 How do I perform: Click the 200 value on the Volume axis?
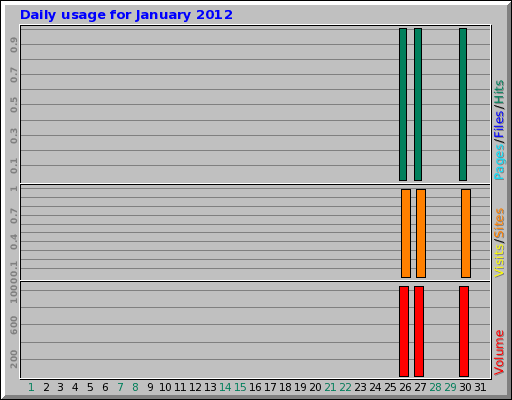[14, 359]
